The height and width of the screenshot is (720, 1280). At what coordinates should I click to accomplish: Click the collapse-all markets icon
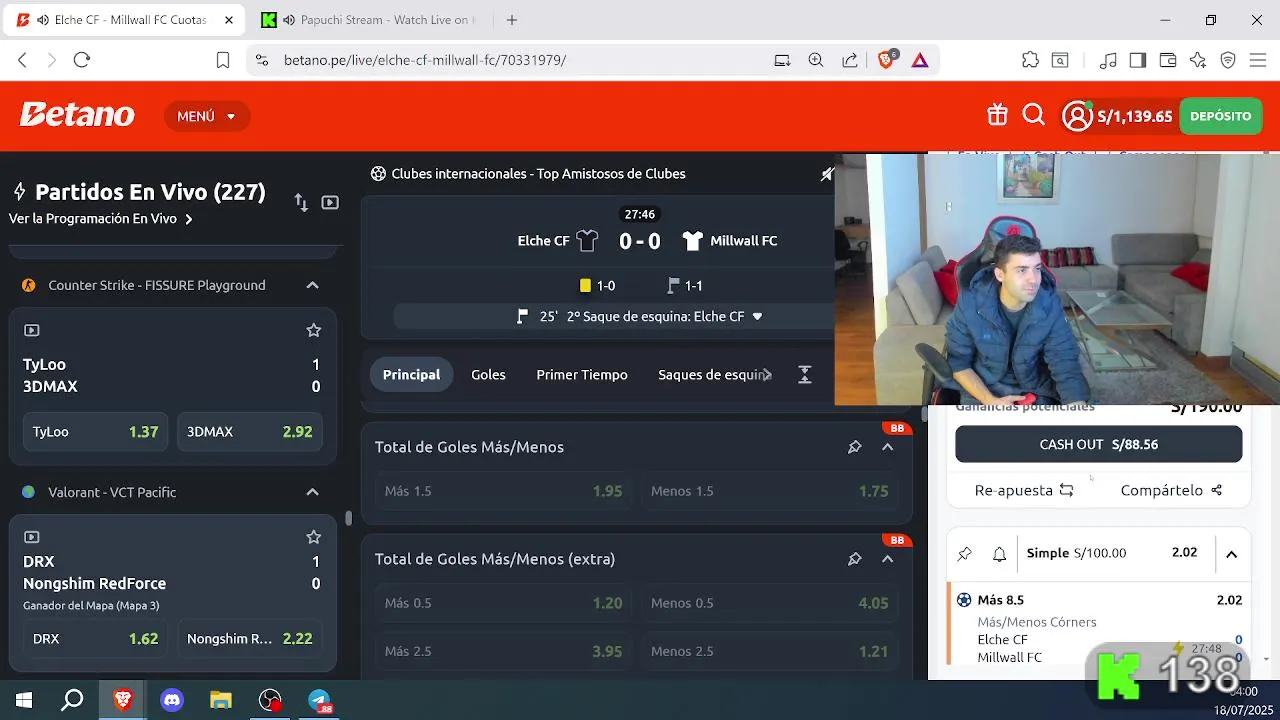pos(804,375)
